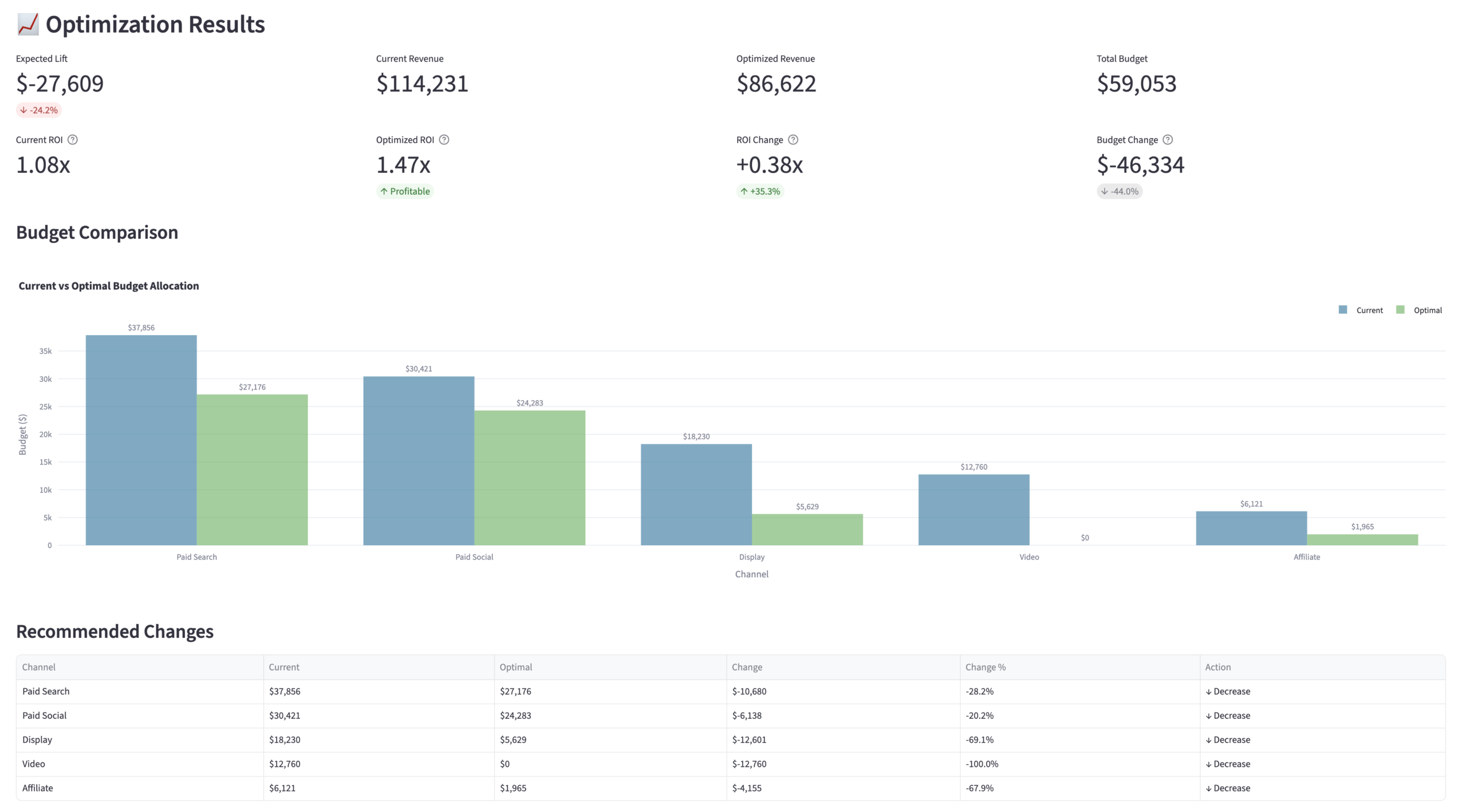Click the ROI Change question mark icon

[x=793, y=139]
